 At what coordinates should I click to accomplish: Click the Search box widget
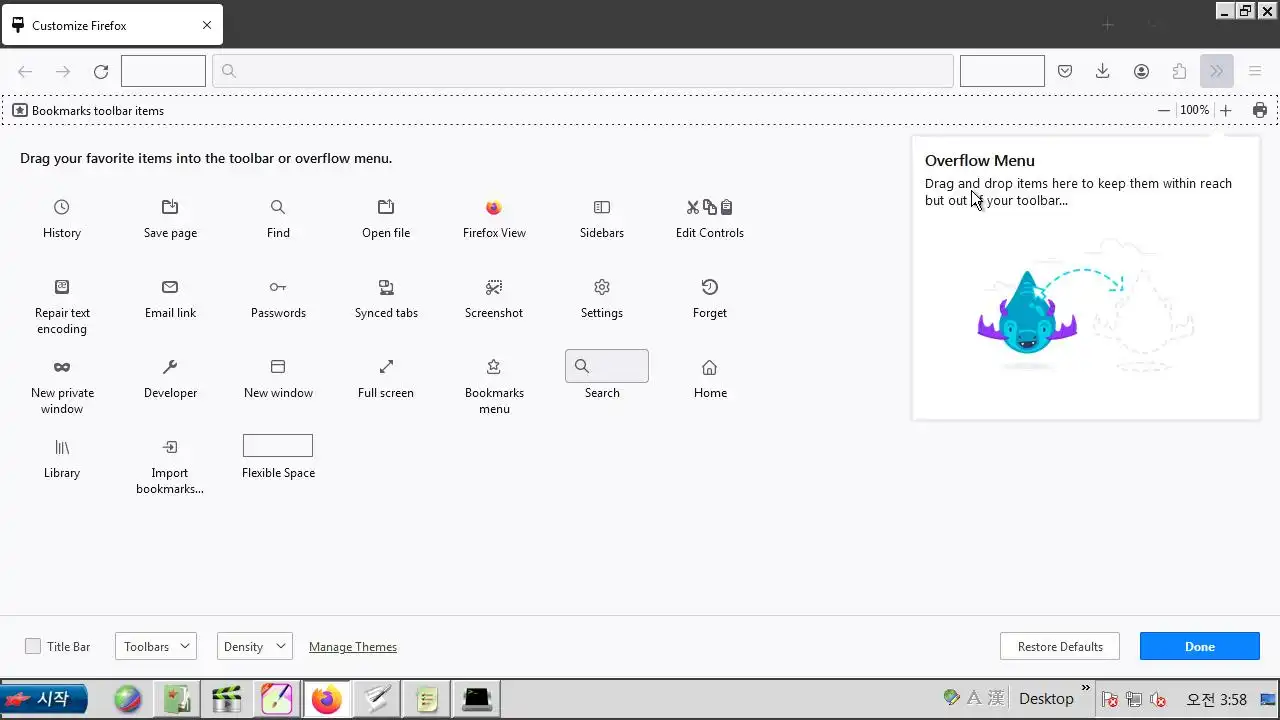607,366
